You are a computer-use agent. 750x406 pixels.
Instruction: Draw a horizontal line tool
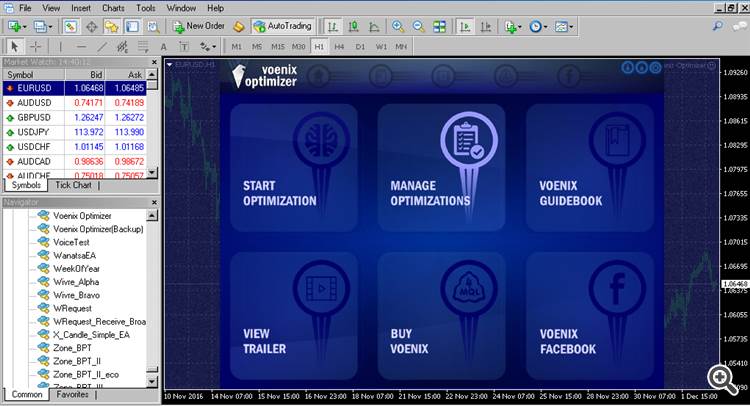pos(81,46)
